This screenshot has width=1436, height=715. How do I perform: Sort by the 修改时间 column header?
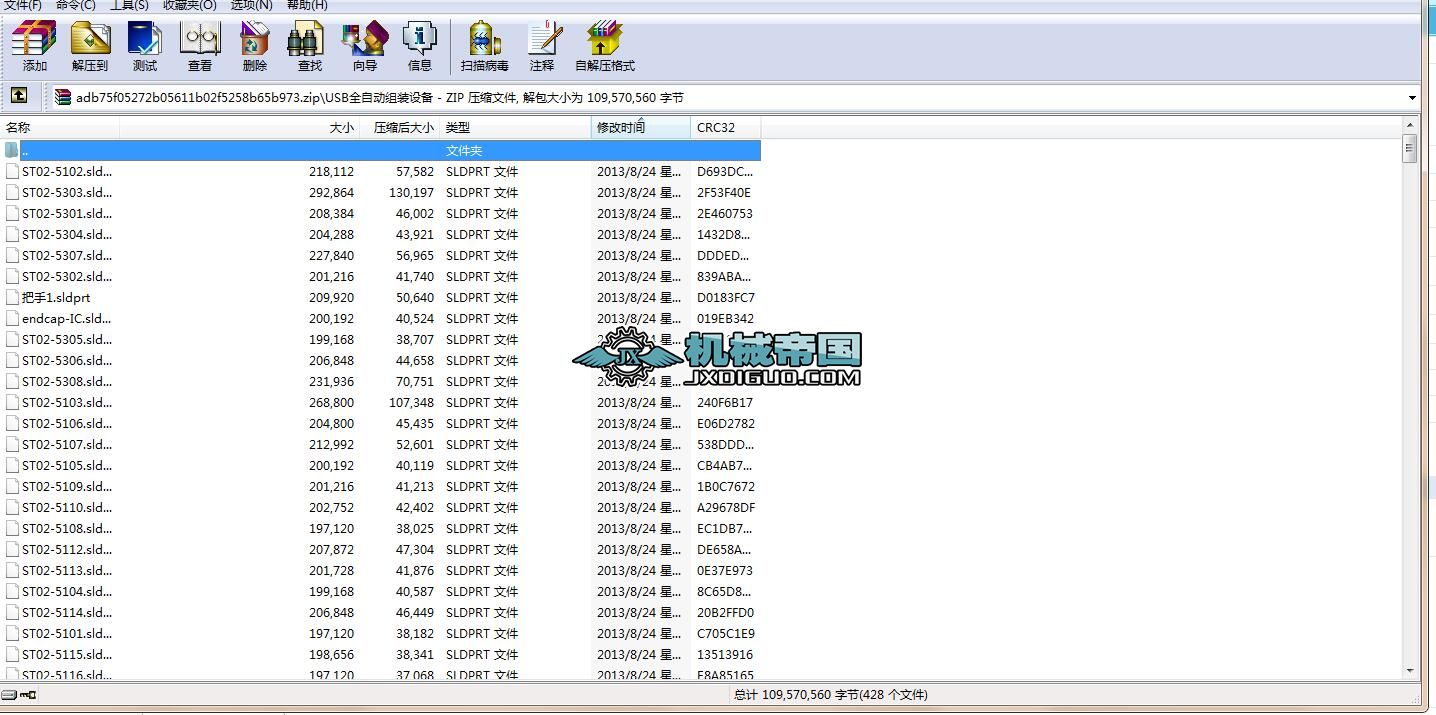click(x=641, y=127)
